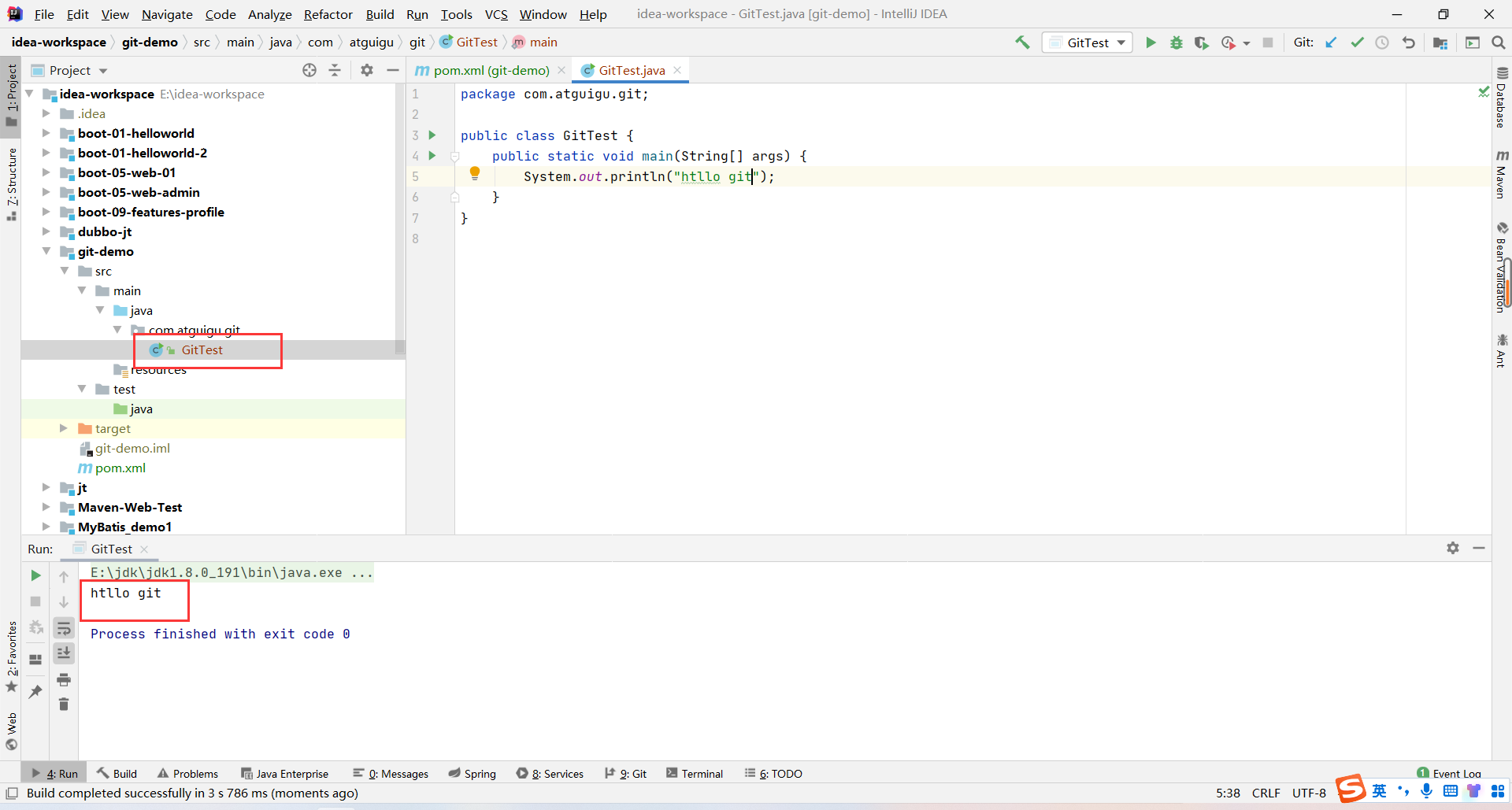Viewport: 1512px width, 810px height.
Task: Click the Project tree vertical scrollbar
Action: tap(400, 220)
